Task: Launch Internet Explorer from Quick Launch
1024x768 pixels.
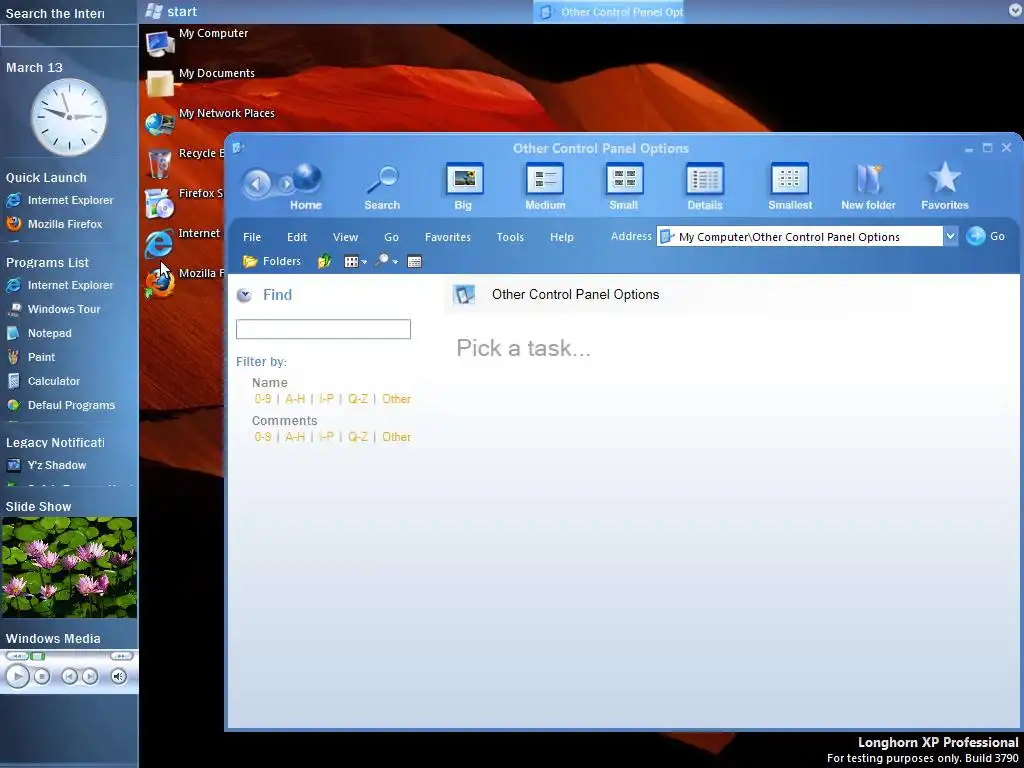Action: pos(59,200)
